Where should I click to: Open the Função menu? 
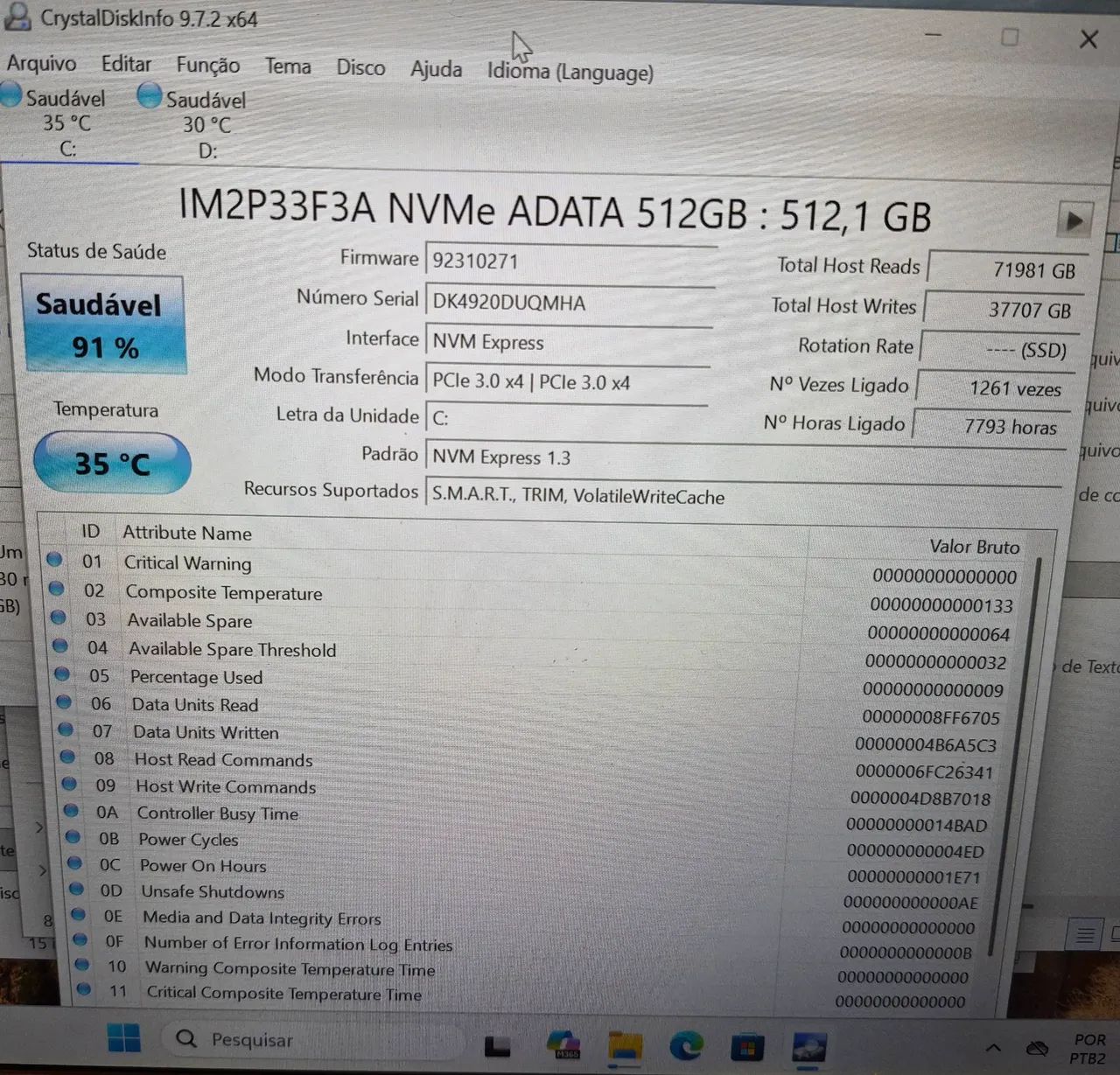(208, 65)
